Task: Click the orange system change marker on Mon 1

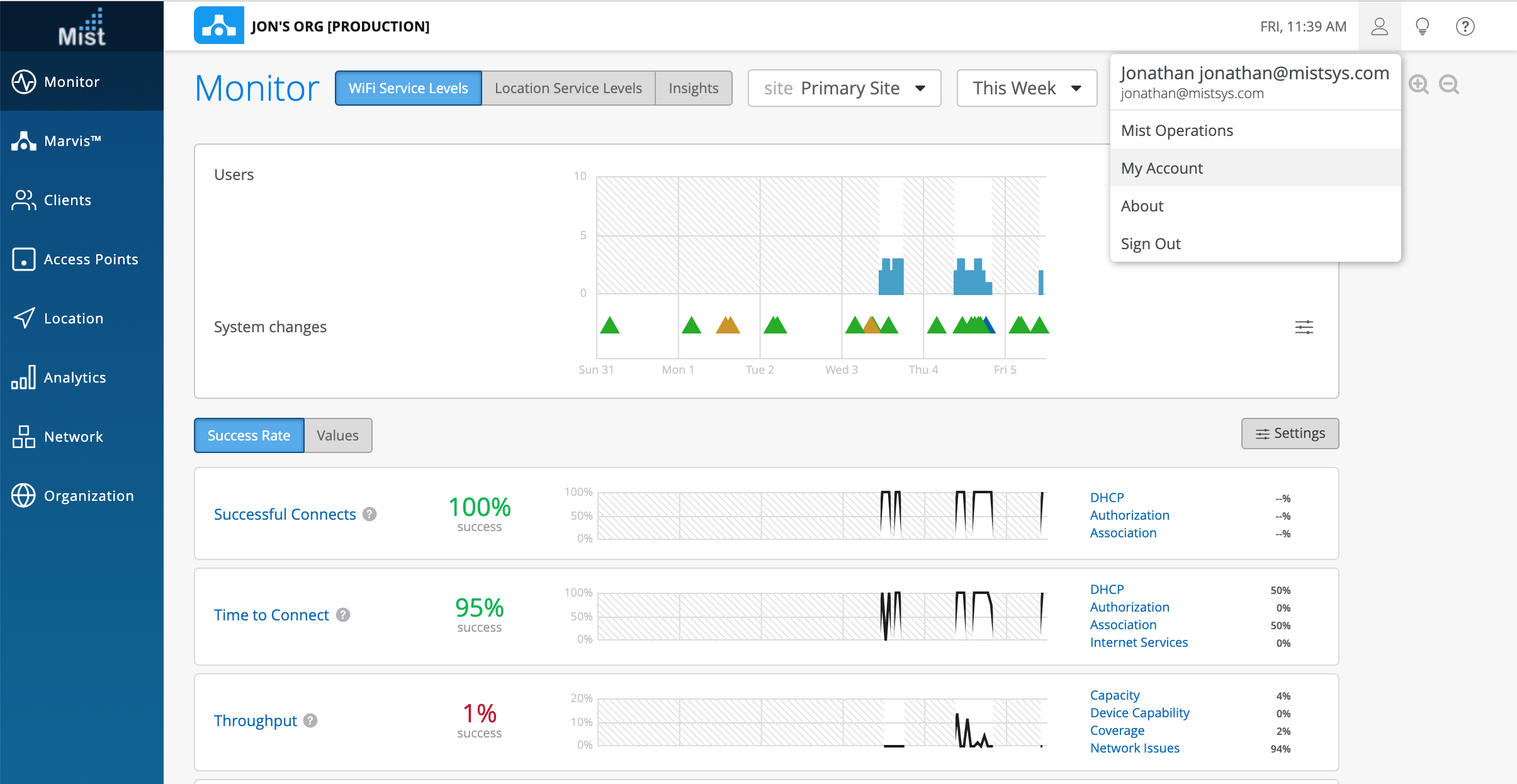Action: pyautogui.click(x=728, y=325)
